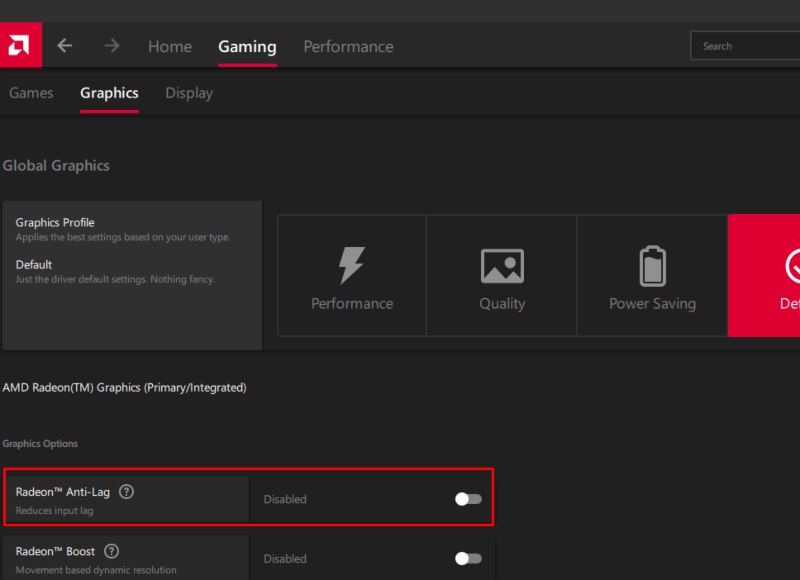Go back using the left arrow
The width and height of the screenshot is (800, 580).
coord(65,46)
